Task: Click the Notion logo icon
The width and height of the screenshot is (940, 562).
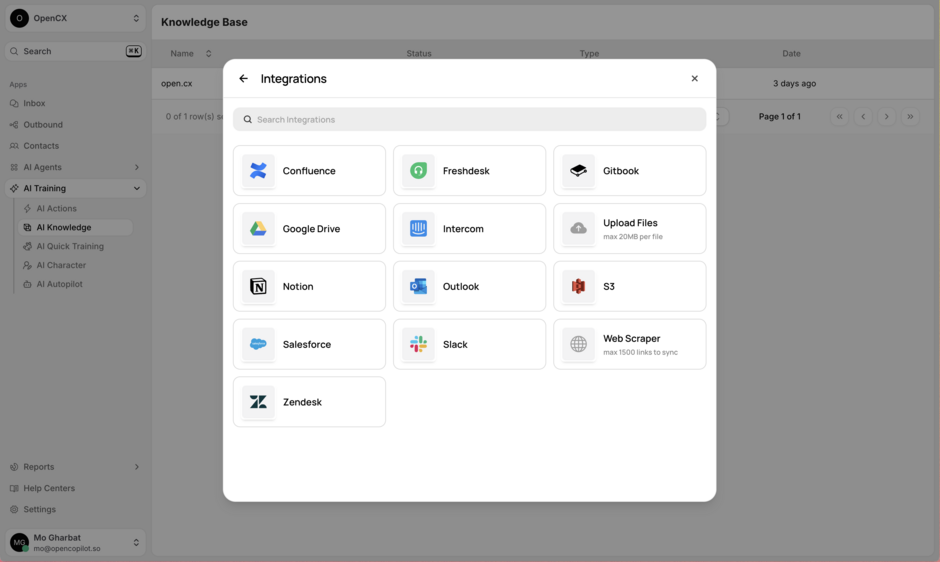Action: pyautogui.click(x=258, y=287)
